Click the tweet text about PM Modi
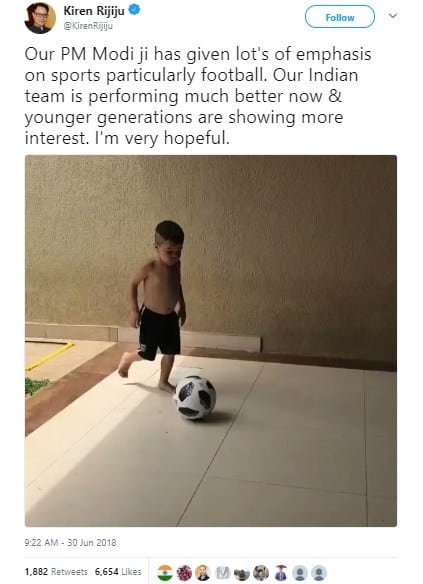423x584 pixels. pos(198,96)
